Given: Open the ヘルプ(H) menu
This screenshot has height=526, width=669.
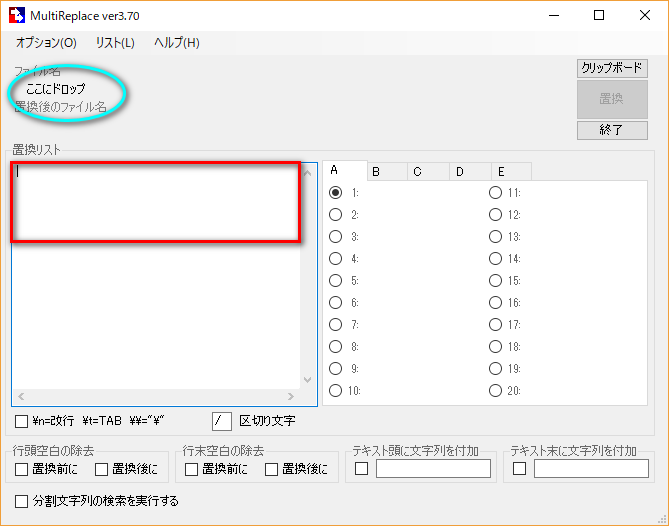Looking at the screenshot, I should coord(177,43).
